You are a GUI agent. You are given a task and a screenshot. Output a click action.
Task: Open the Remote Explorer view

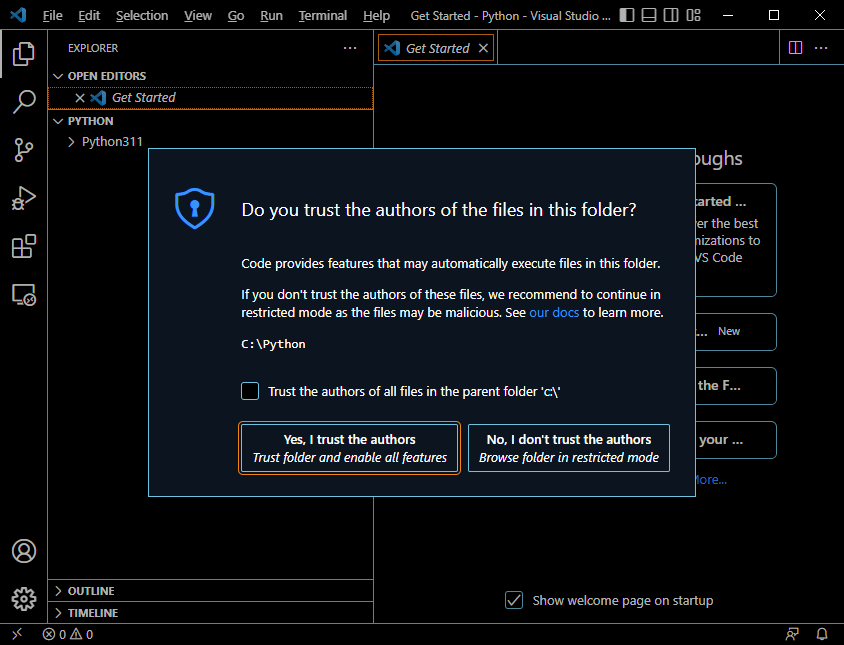pyautogui.click(x=24, y=295)
